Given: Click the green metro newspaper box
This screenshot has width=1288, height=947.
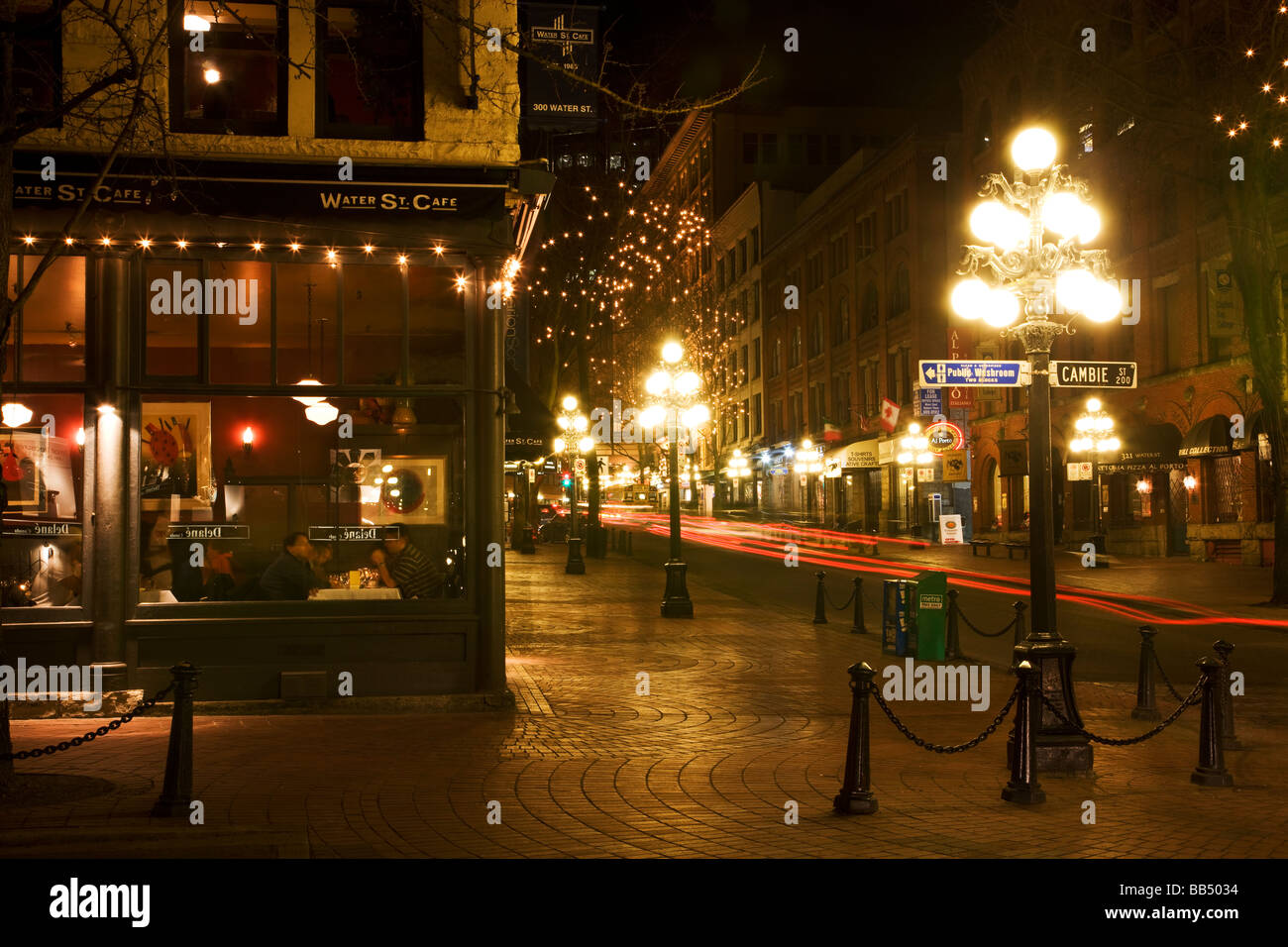Looking at the screenshot, I should click(x=929, y=615).
